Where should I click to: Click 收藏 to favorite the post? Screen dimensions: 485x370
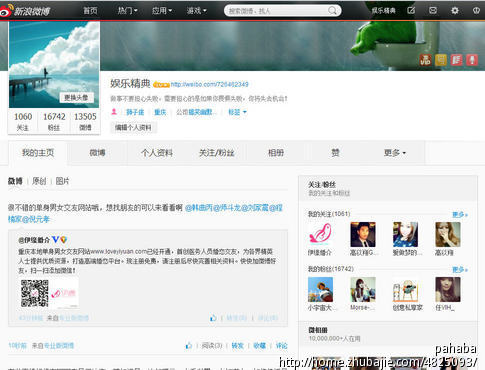tap(259, 346)
